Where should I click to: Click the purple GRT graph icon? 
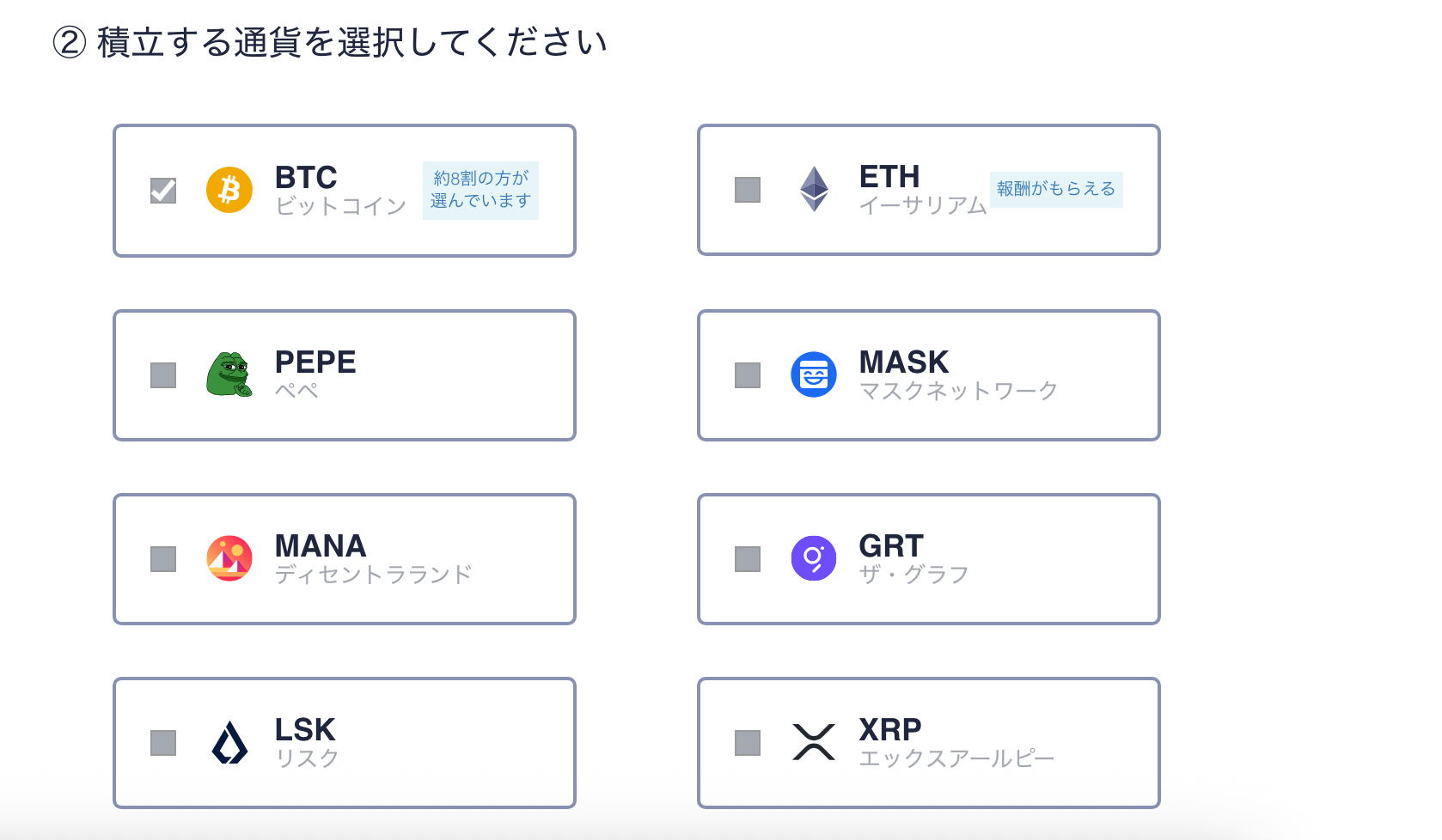[x=814, y=558]
